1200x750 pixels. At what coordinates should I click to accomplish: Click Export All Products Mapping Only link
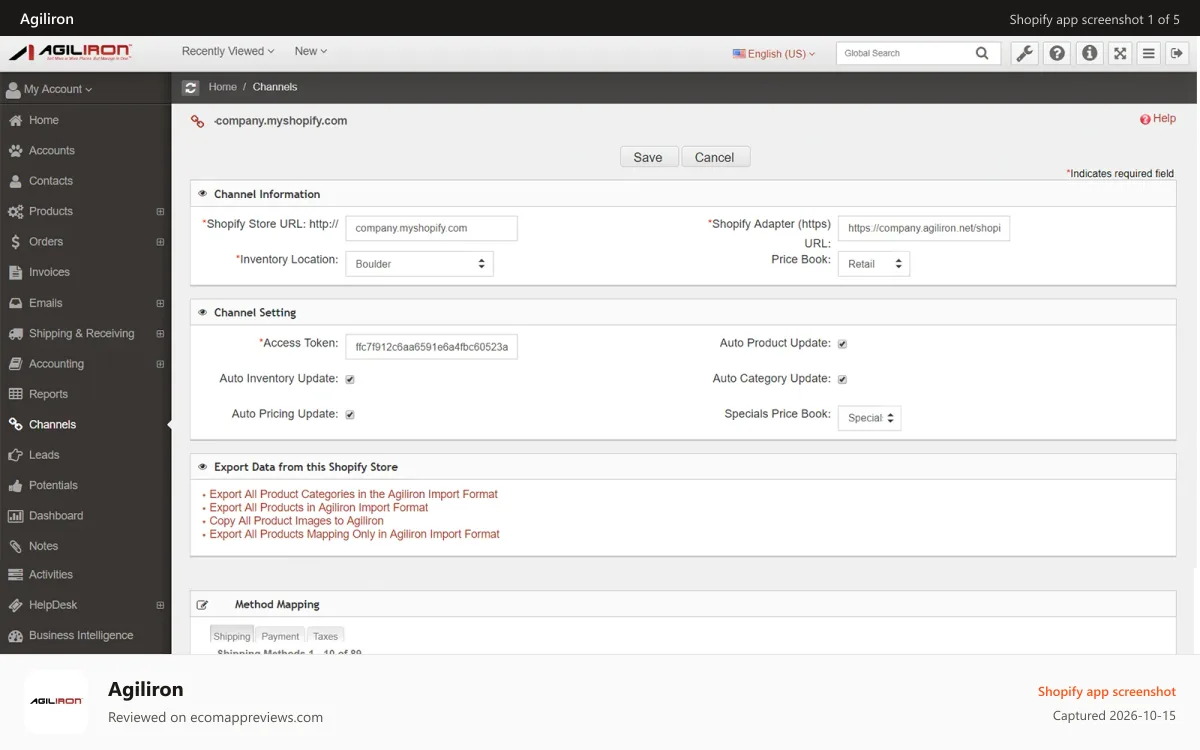(354, 534)
